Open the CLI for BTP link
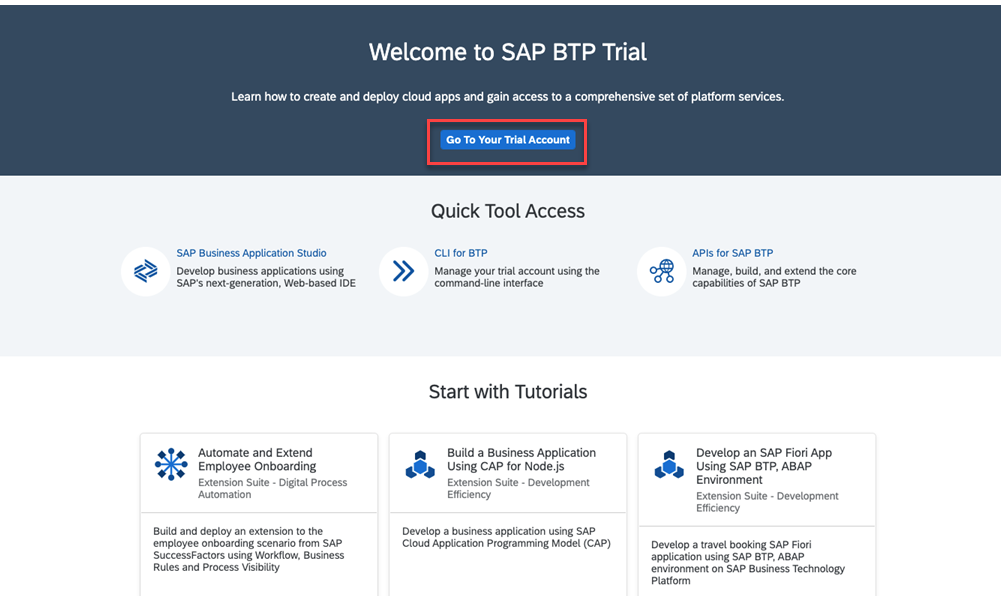The image size is (1001, 596). [x=460, y=253]
